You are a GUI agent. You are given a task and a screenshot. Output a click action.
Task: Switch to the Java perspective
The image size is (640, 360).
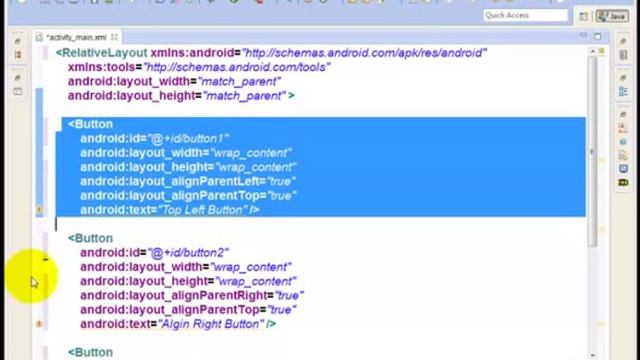pos(612,16)
